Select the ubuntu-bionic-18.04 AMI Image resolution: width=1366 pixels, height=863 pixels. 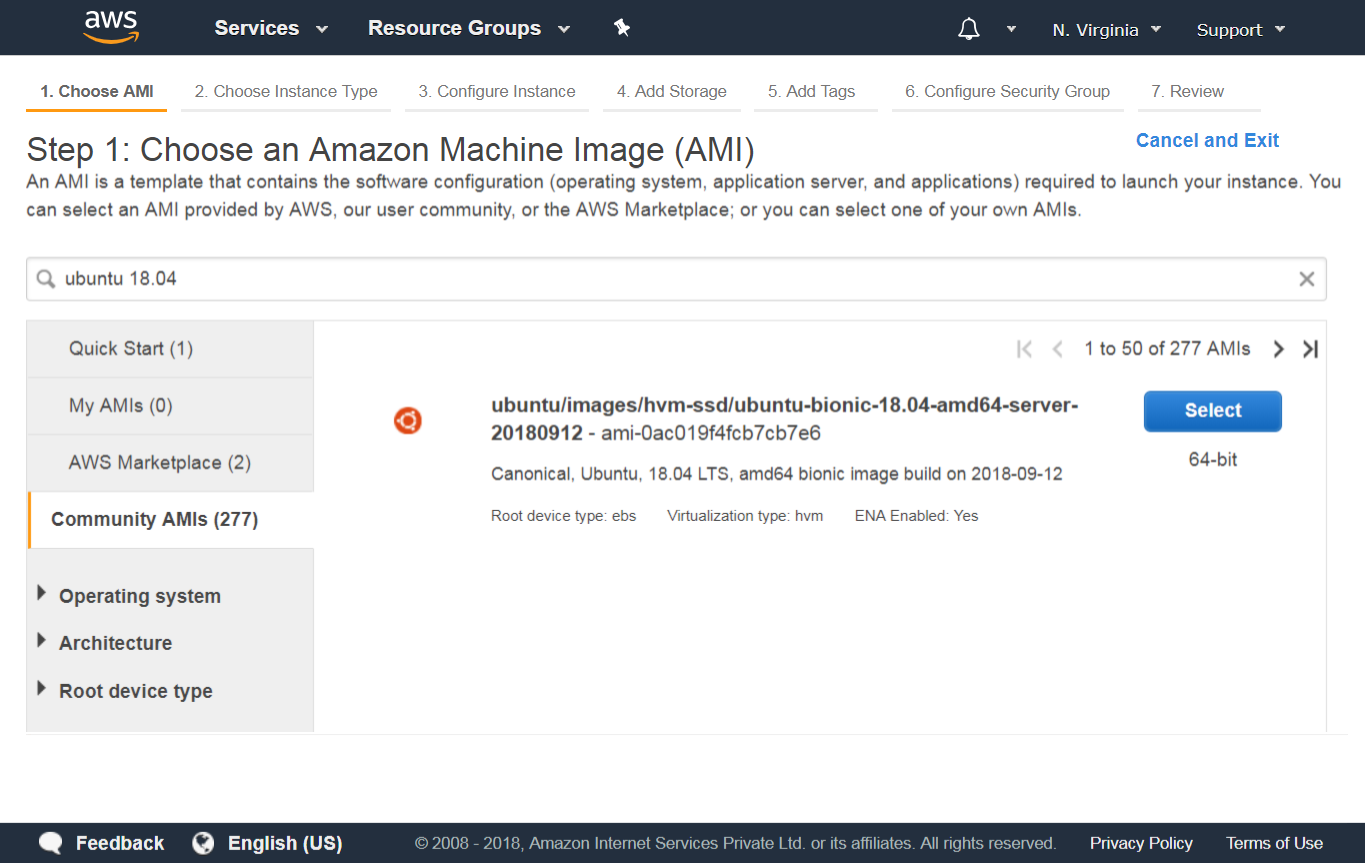[x=1212, y=411]
